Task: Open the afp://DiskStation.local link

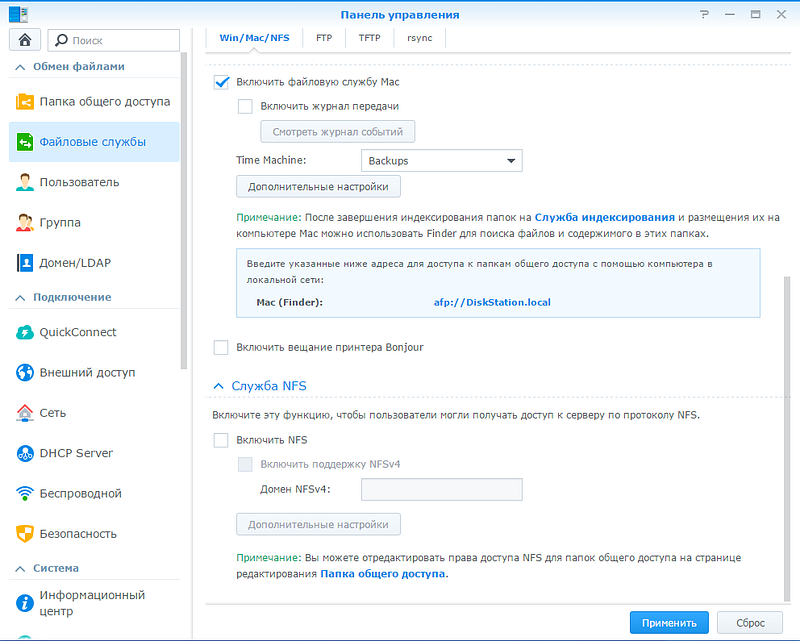Action: [x=492, y=302]
